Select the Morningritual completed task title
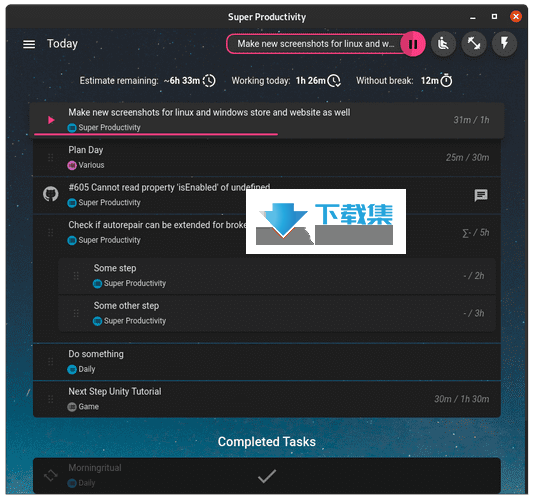The height and width of the screenshot is (500, 534). [x=95, y=468]
